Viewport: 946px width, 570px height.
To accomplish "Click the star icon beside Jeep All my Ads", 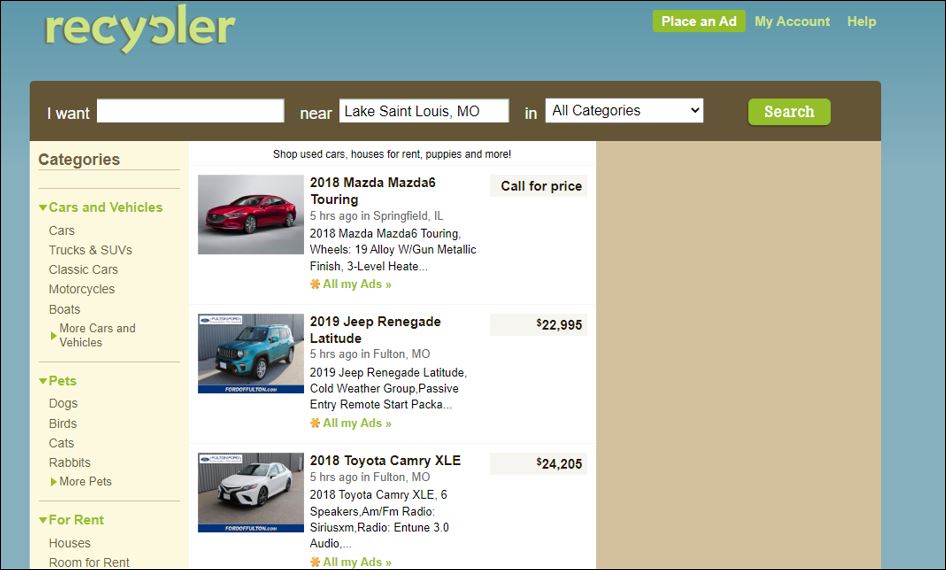I will 315,423.
